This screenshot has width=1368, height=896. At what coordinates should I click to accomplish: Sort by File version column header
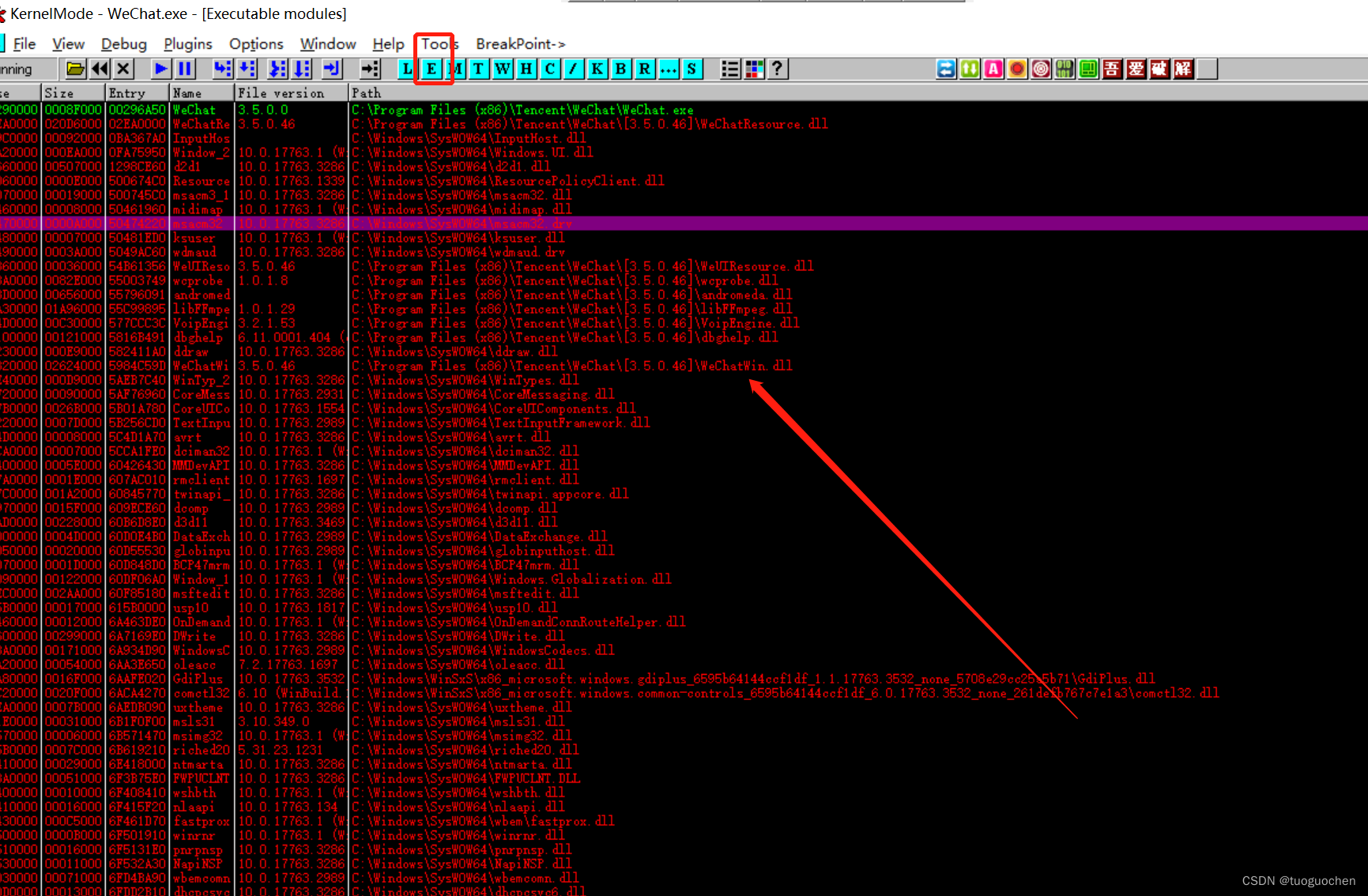pyautogui.click(x=292, y=93)
